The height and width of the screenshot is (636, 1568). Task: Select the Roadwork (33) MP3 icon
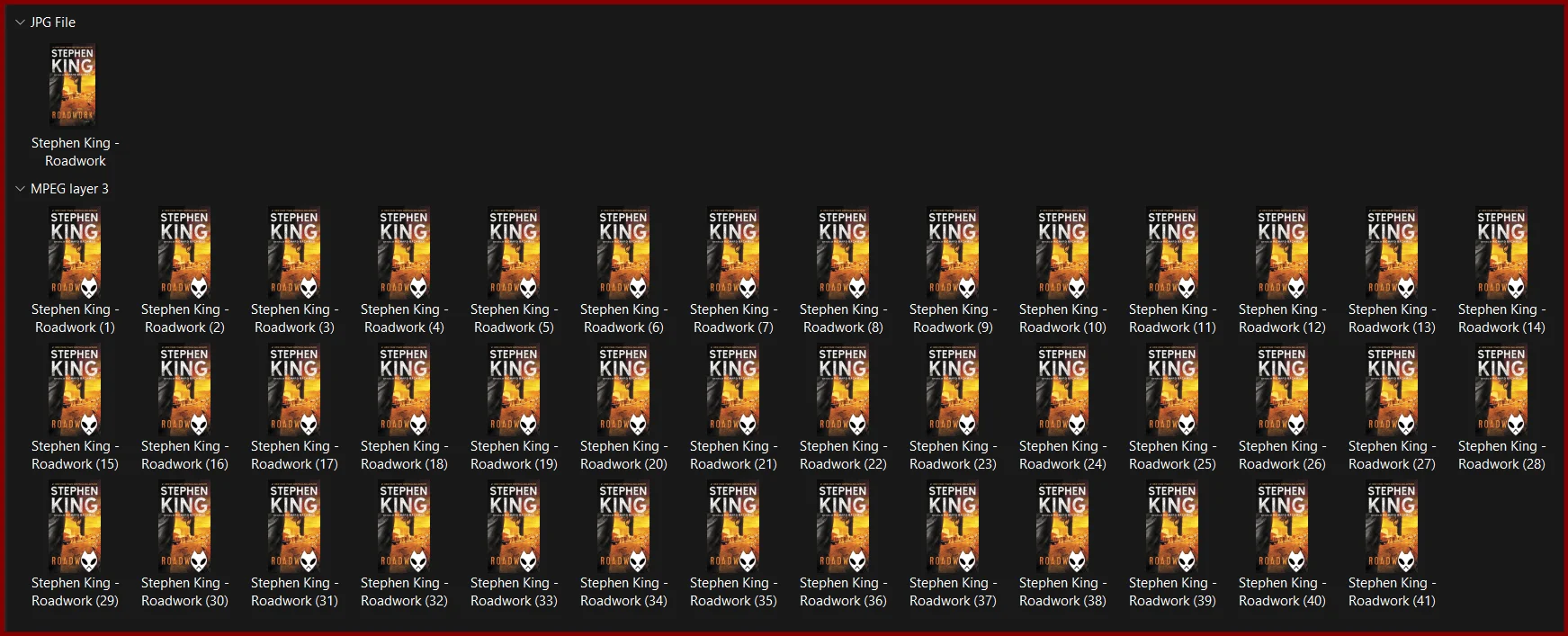[514, 527]
